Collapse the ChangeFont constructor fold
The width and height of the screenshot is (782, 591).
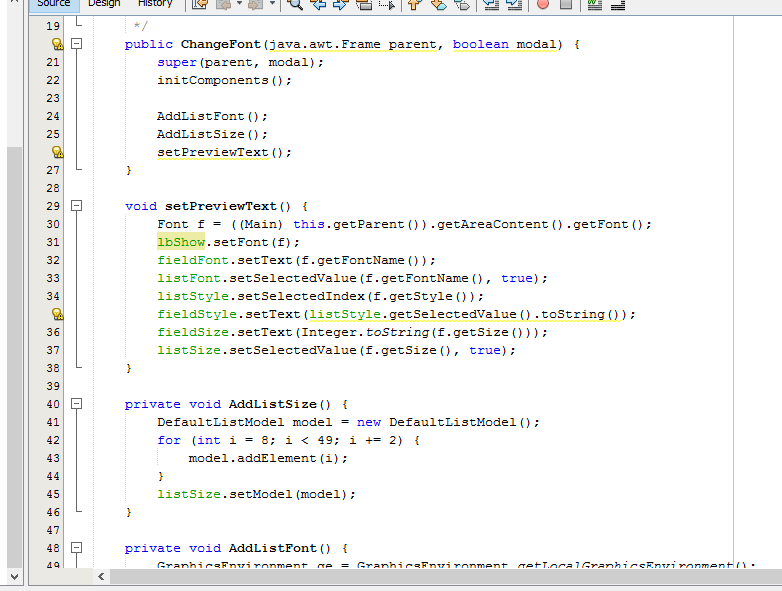tap(76, 44)
